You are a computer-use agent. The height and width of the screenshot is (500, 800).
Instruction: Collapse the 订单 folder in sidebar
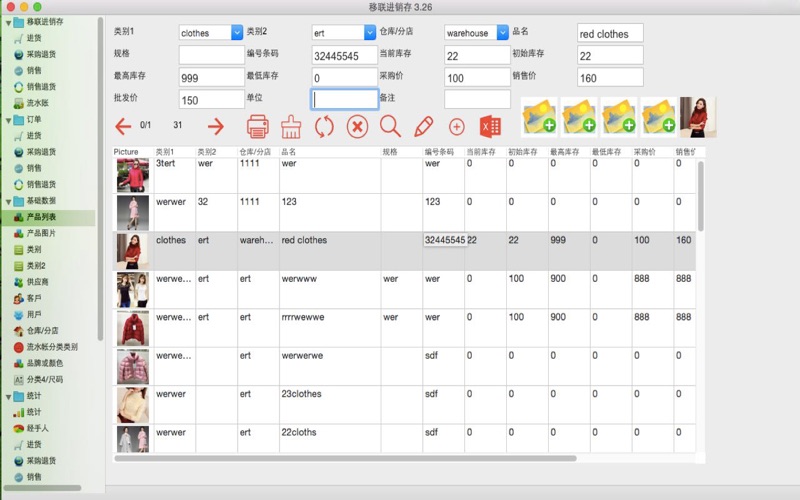point(8,120)
